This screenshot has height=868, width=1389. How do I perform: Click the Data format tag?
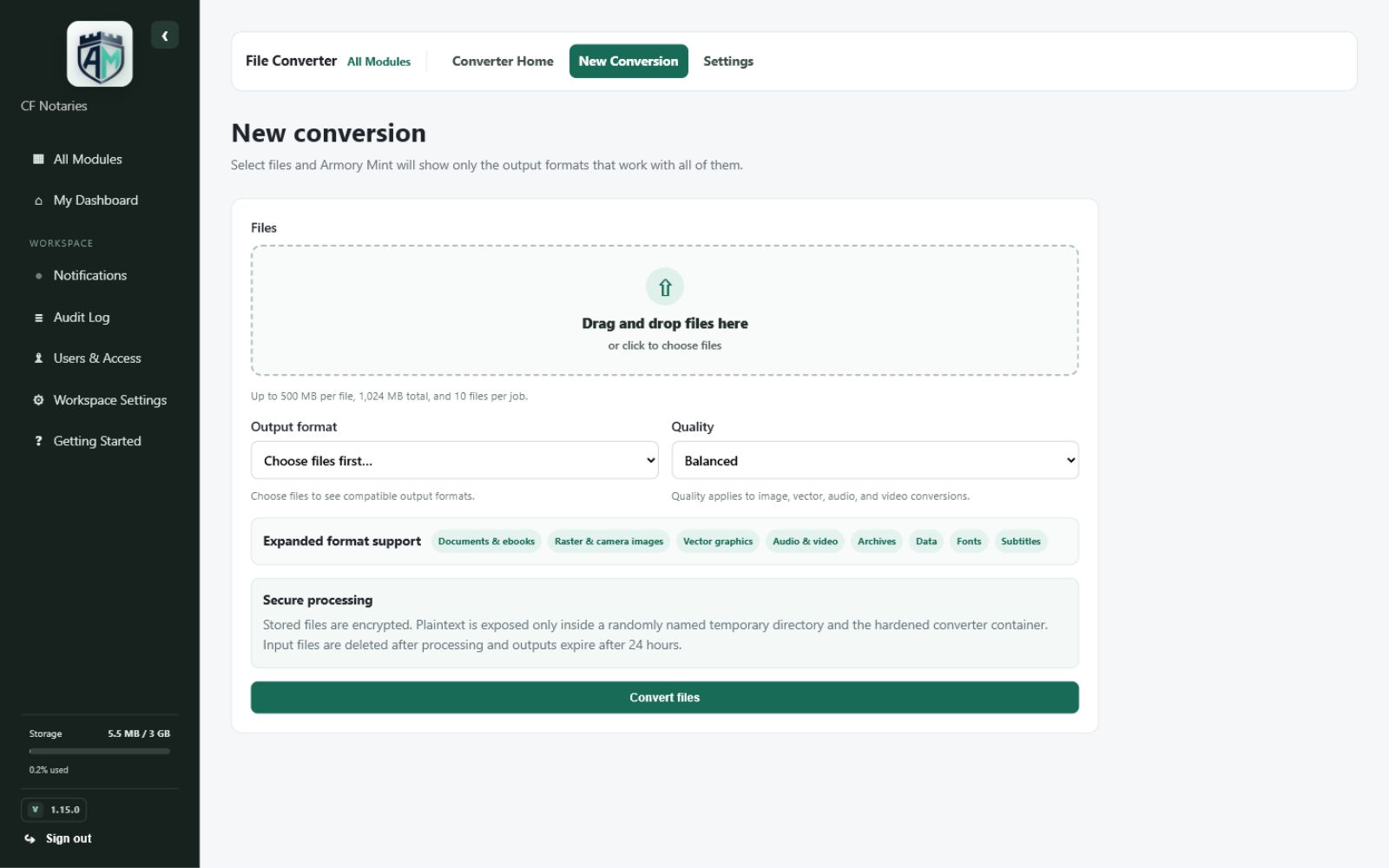(x=926, y=542)
